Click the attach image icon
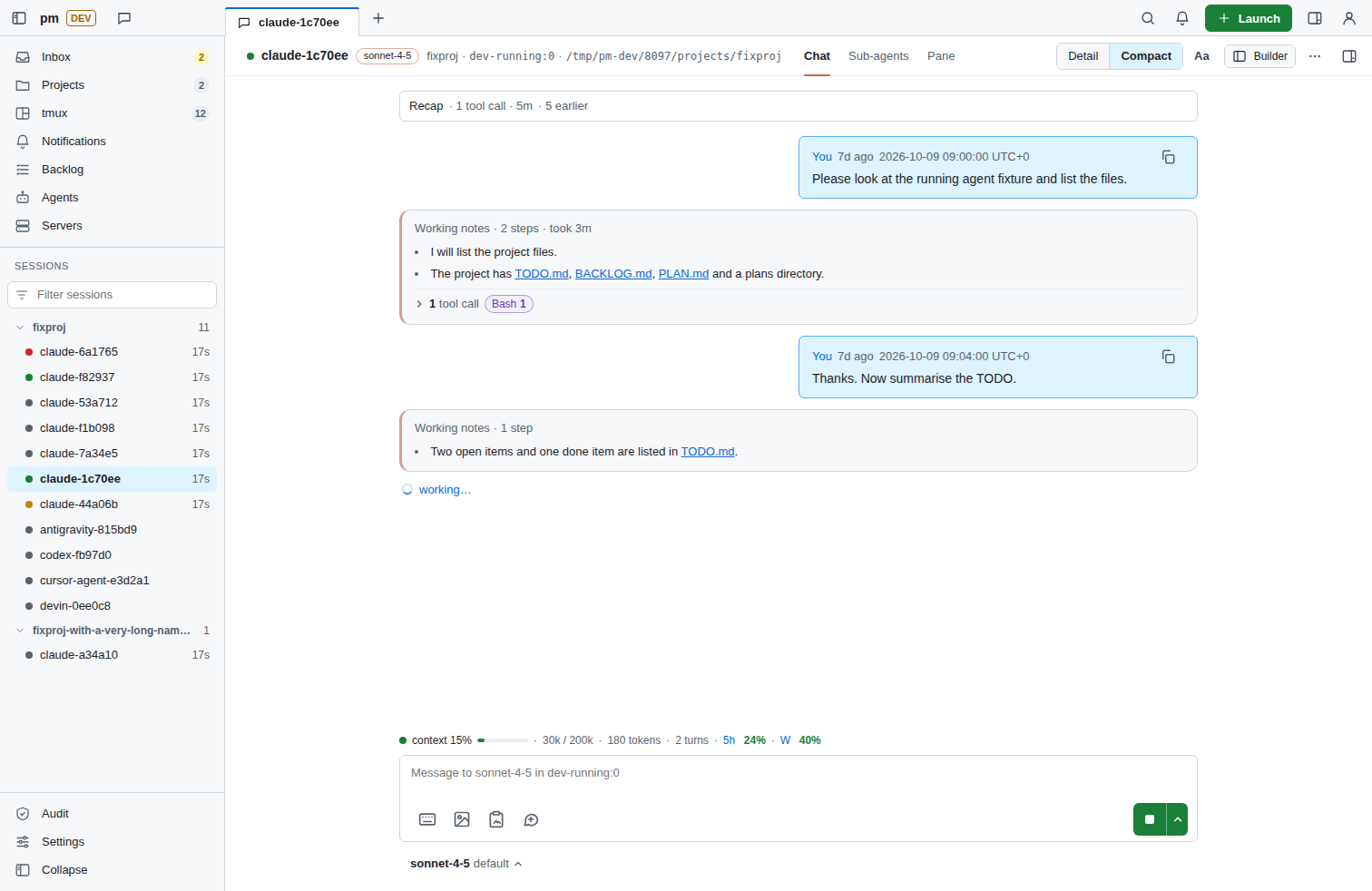This screenshot has height=891, width=1372. (462, 819)
